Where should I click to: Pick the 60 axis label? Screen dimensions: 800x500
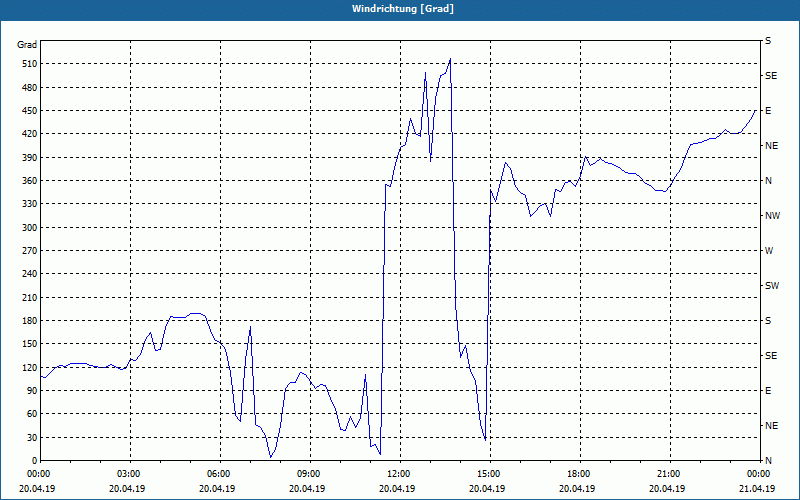click(x=31, y=414)
